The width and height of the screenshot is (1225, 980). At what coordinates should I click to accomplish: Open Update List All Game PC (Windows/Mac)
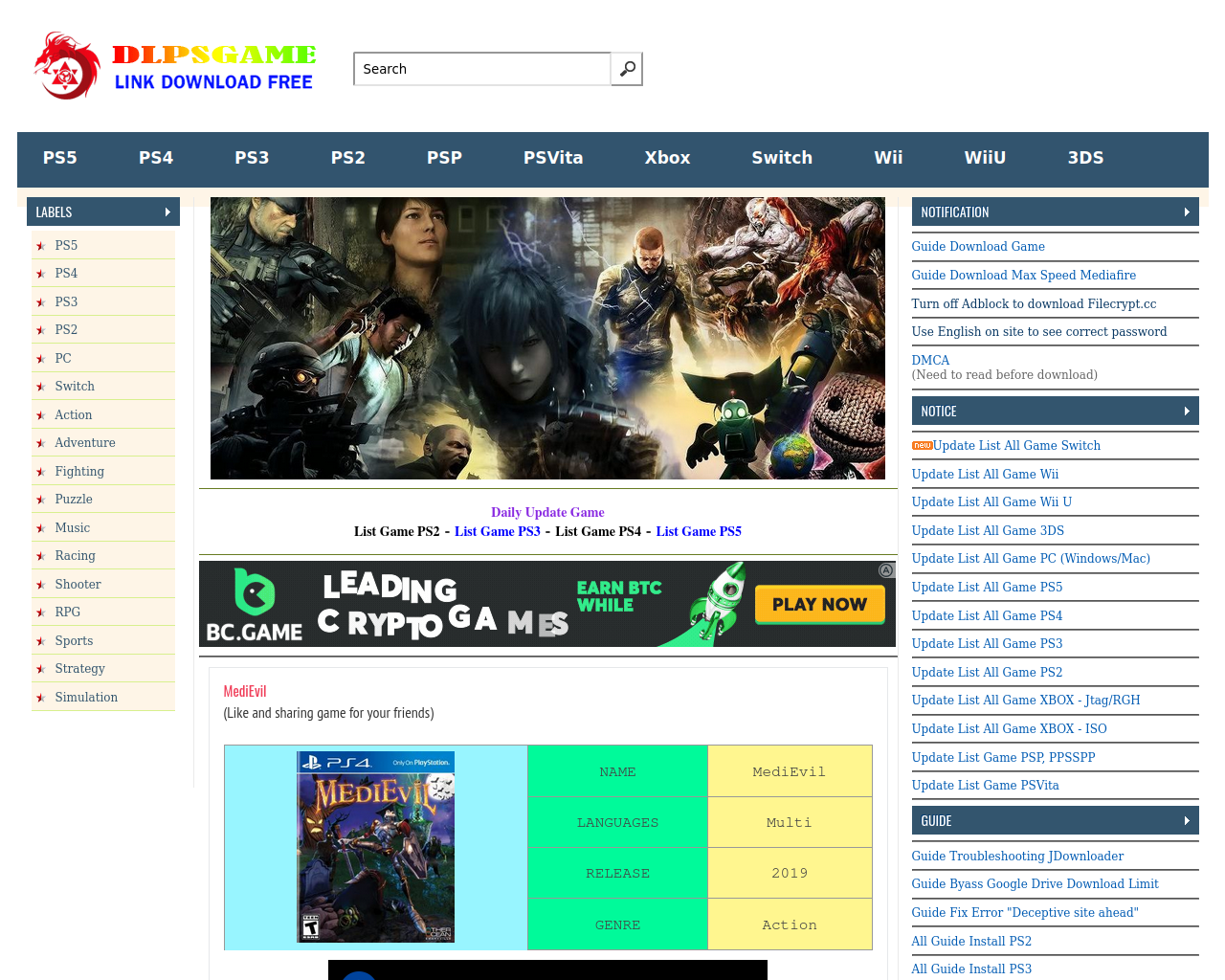(1031, 559)
